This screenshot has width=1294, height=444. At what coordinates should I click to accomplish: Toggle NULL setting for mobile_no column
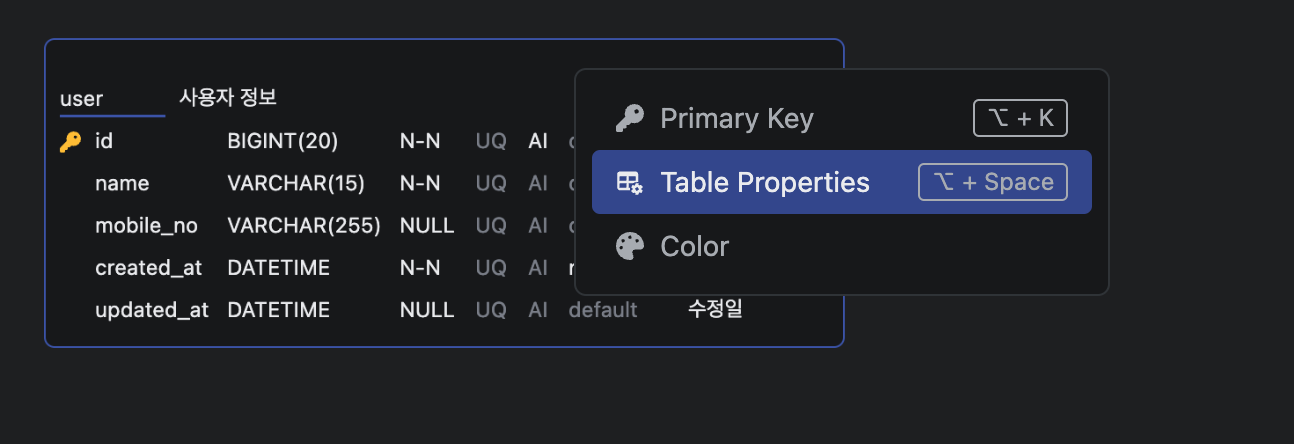coord(427,226)
